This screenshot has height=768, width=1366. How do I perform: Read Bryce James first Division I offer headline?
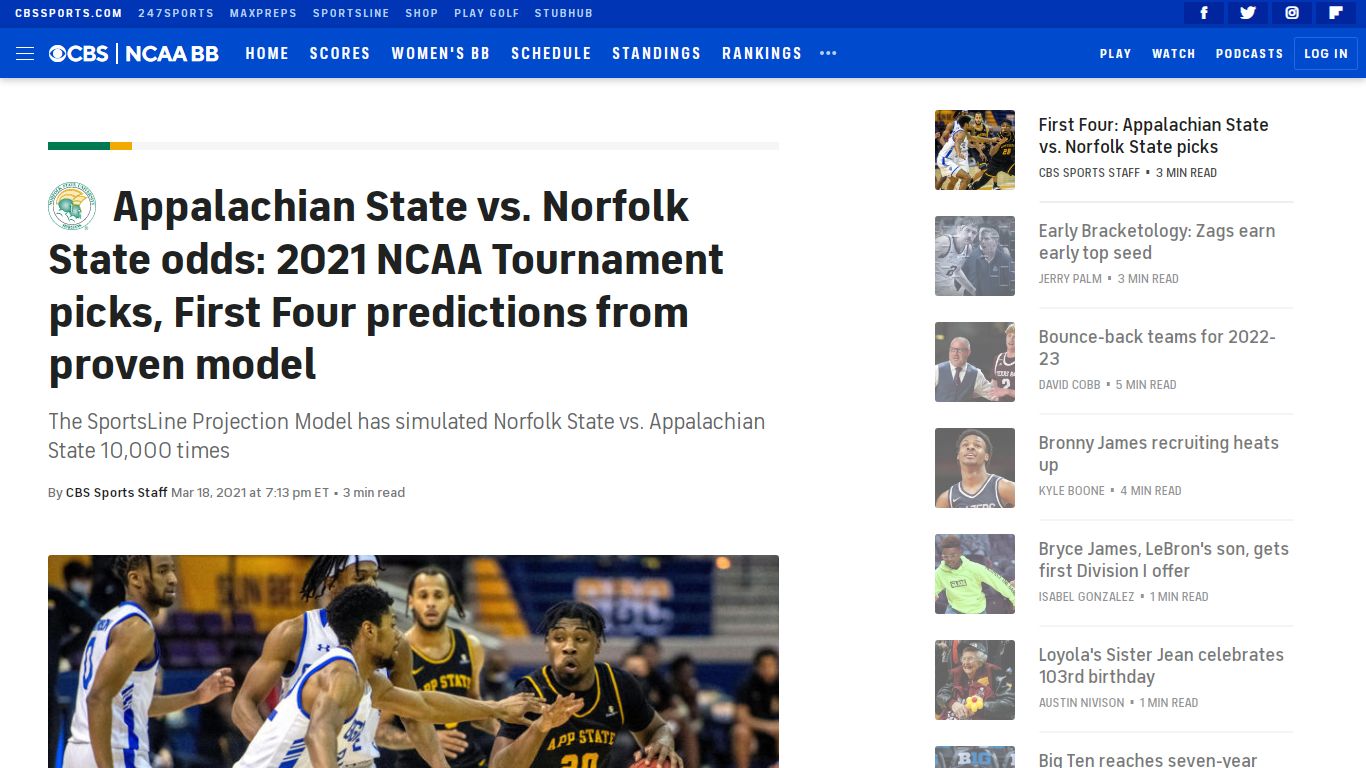pyautogui.click(x=1164, y=560)
